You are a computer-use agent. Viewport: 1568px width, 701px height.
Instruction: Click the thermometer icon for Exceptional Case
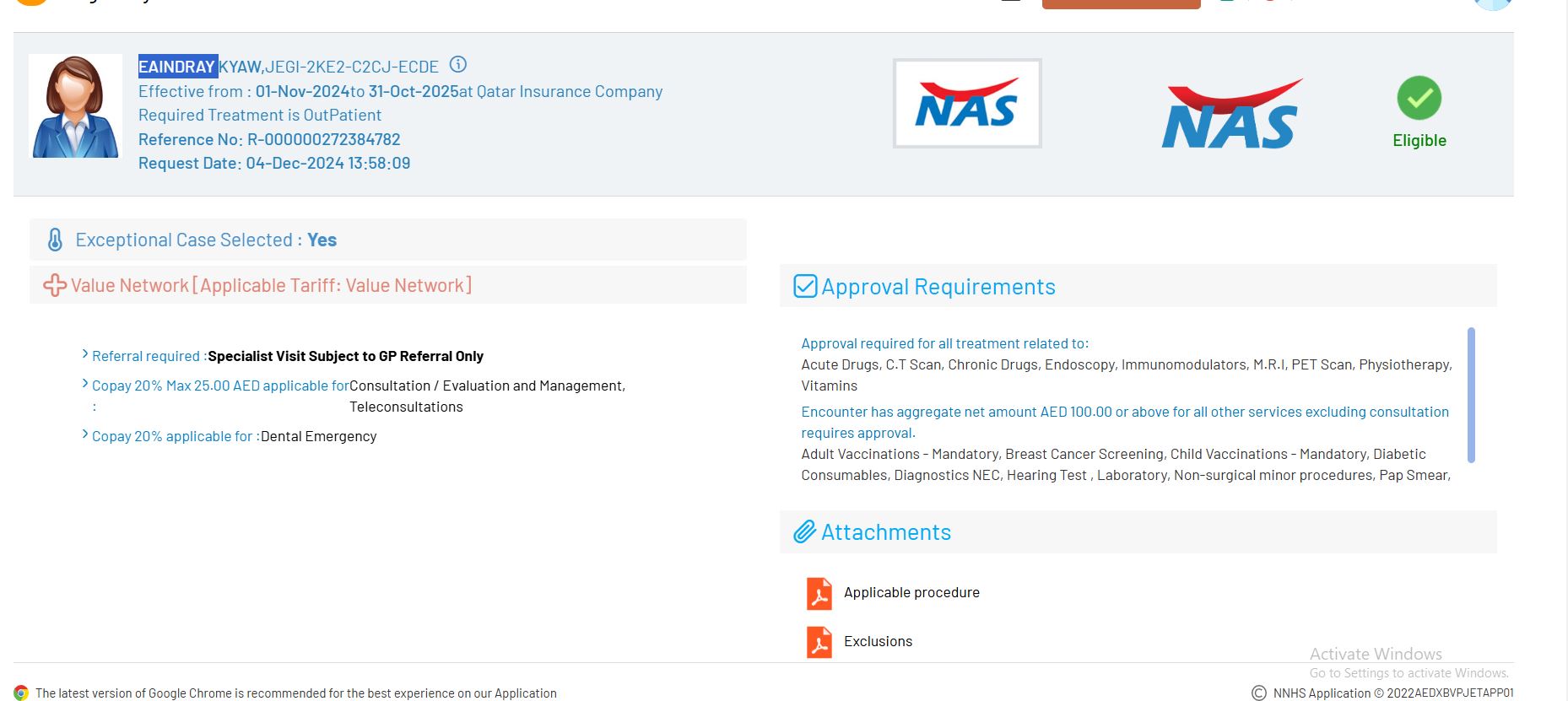55,240
